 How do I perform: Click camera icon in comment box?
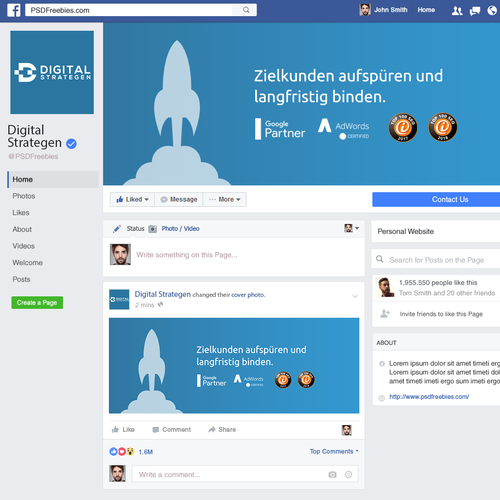(332, 474)
